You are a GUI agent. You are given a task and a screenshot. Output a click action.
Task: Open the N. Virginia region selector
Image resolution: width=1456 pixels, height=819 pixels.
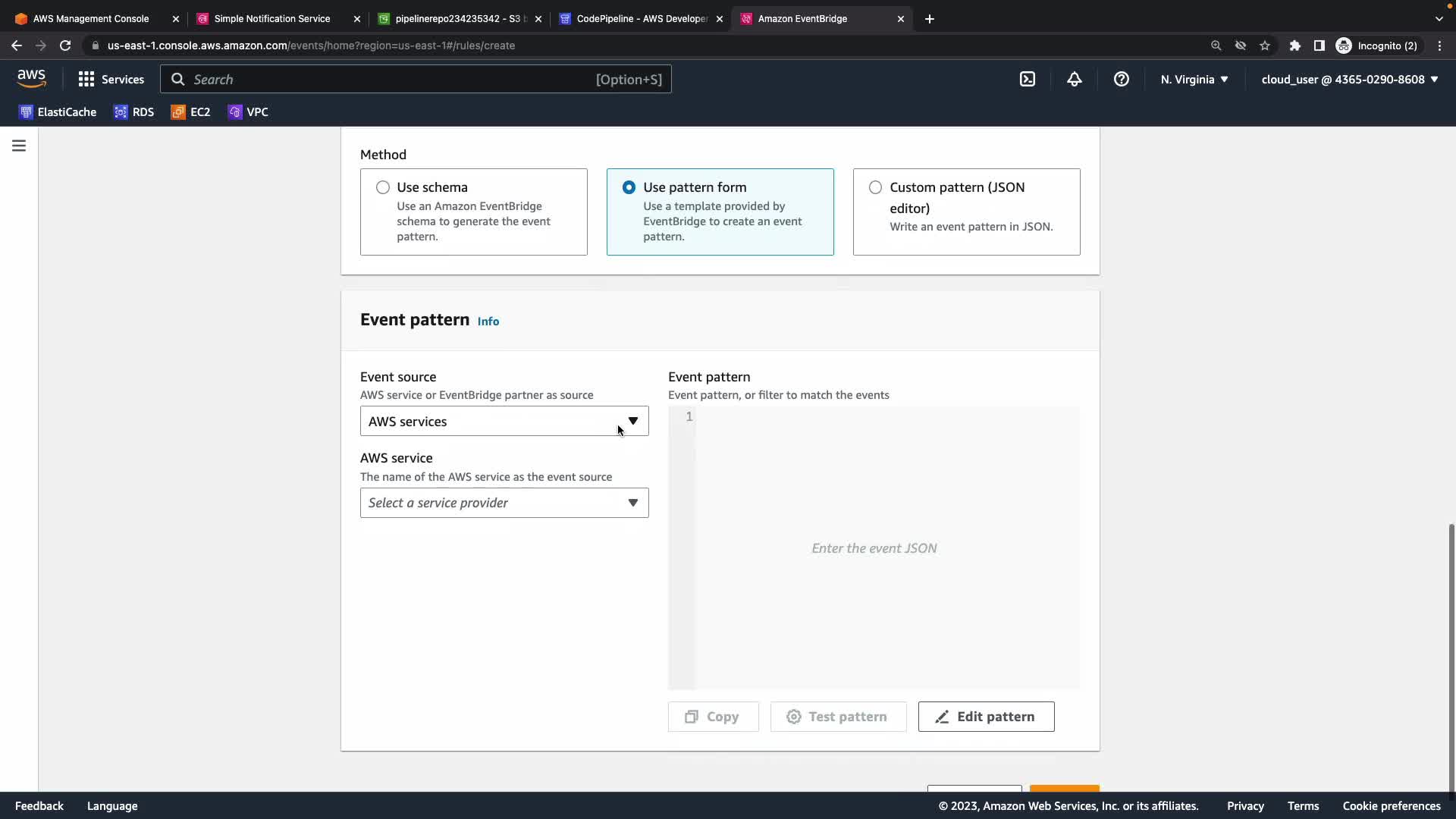(1194, 79)
